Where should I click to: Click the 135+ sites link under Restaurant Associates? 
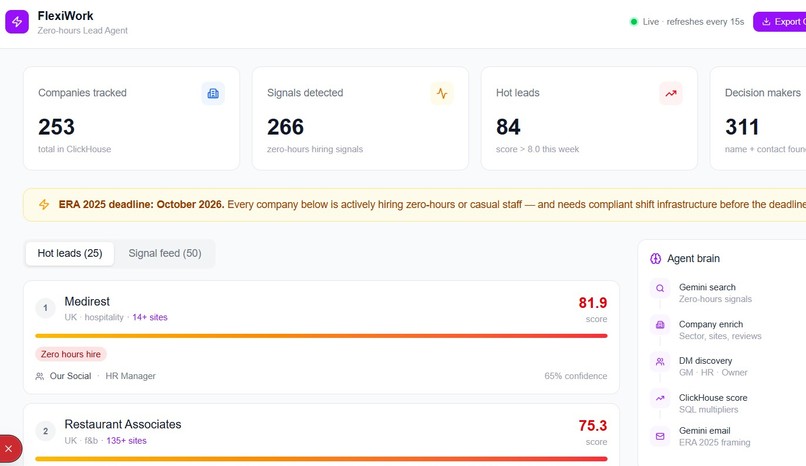tap(126, 441)
